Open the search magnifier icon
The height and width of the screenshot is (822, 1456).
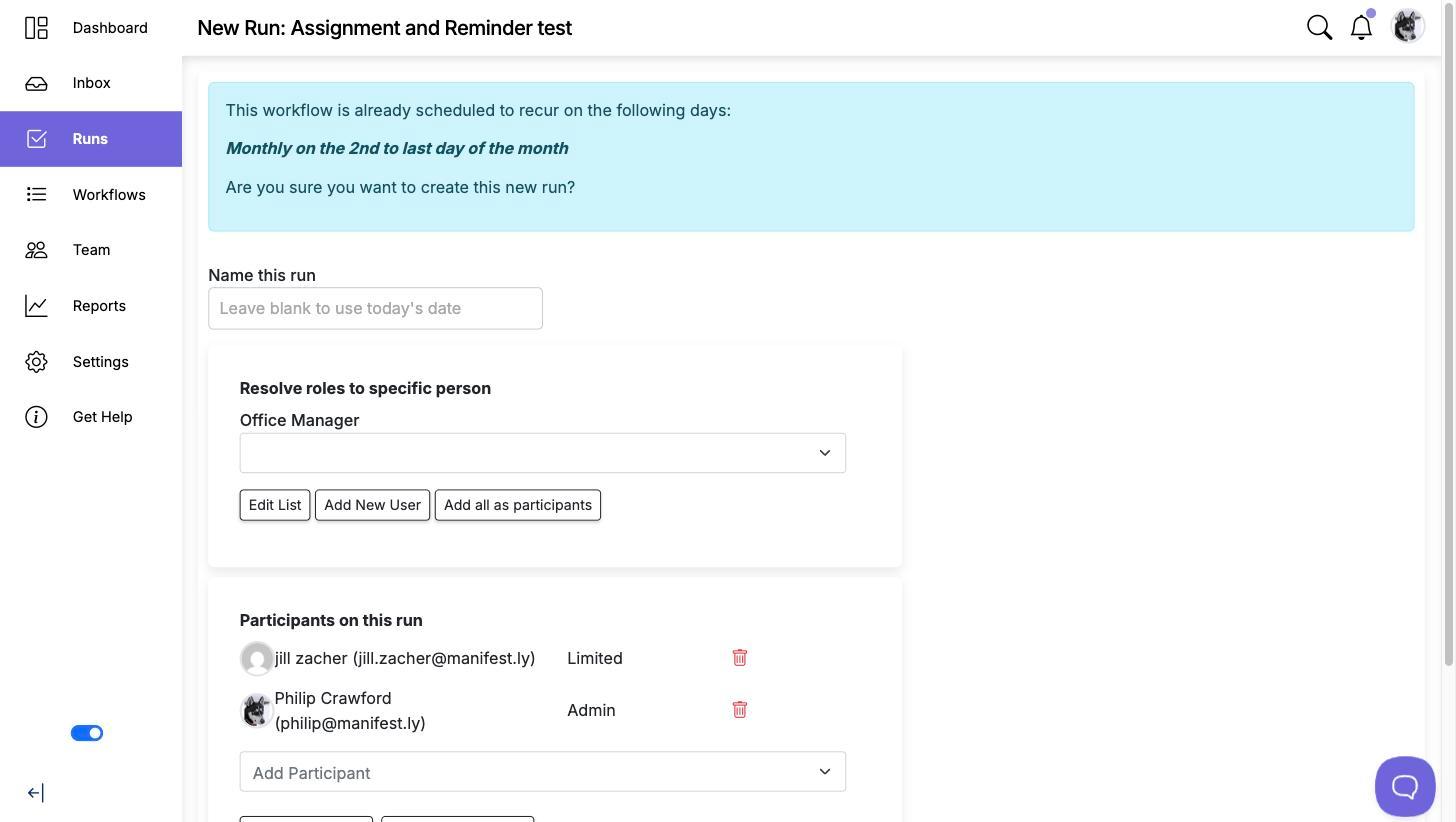(x=1319, y=27)
